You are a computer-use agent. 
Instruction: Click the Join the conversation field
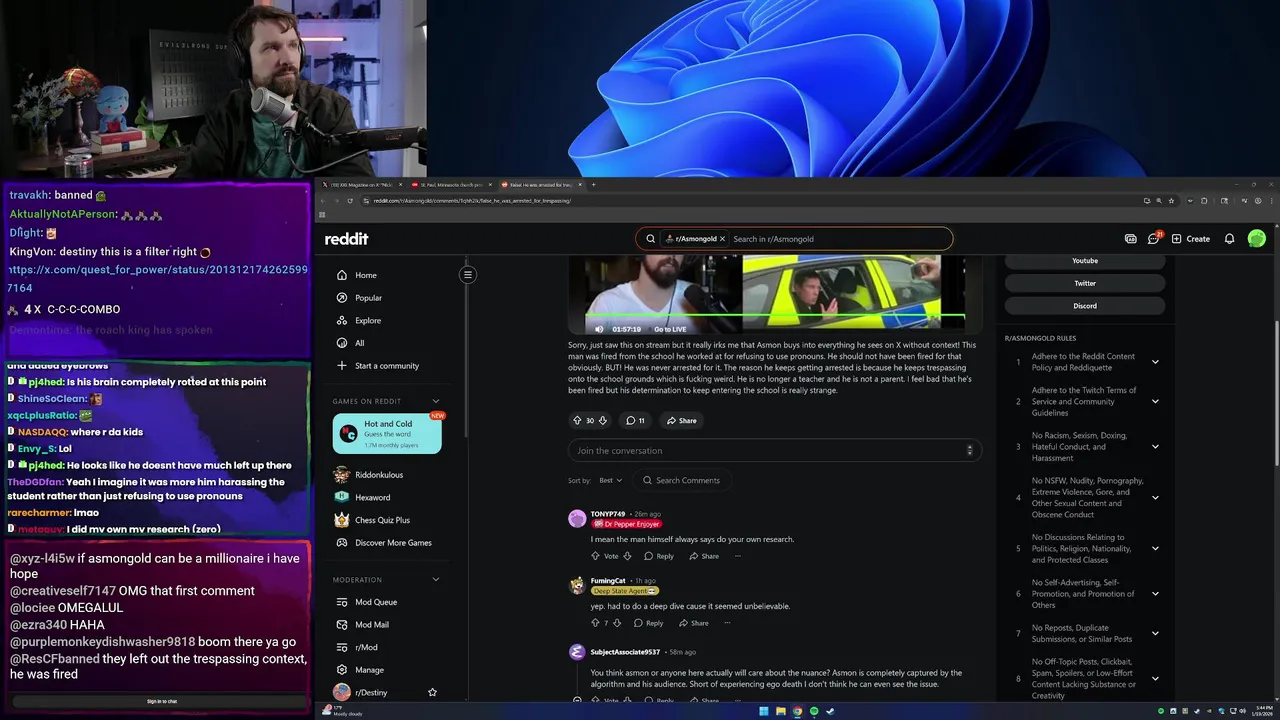(775, 451)
